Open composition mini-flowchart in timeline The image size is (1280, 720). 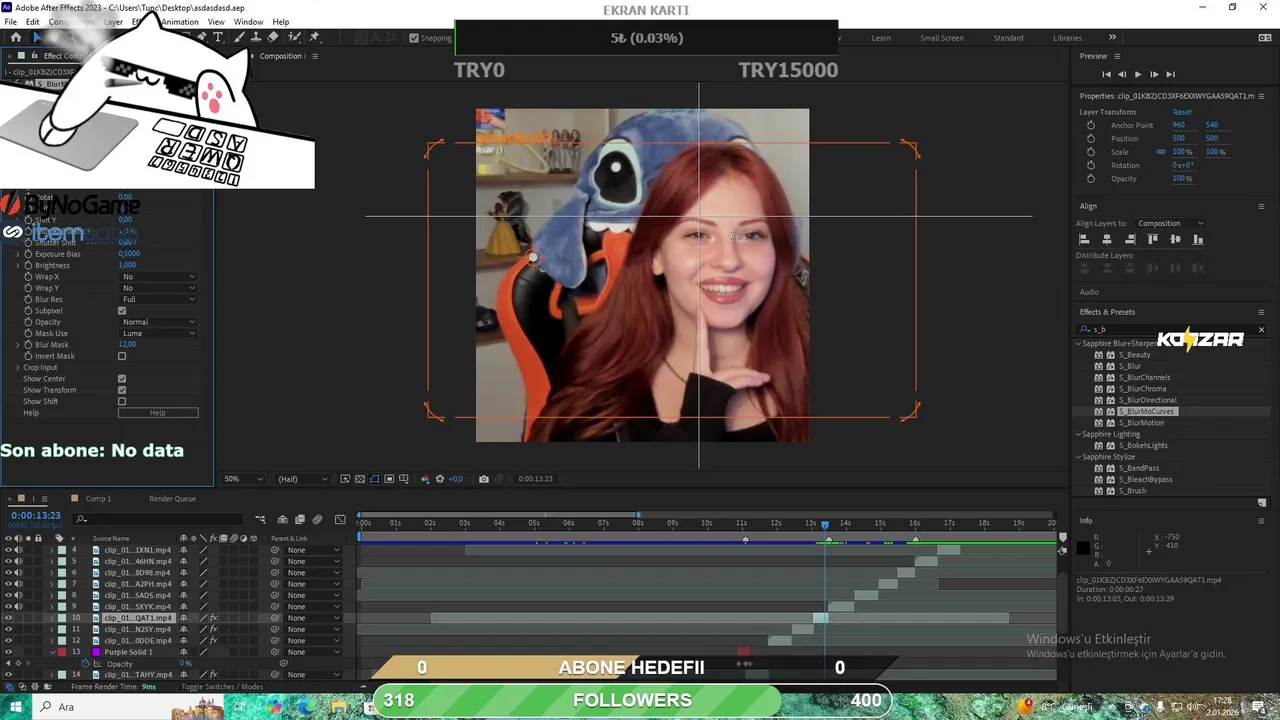tap(260, 519)
